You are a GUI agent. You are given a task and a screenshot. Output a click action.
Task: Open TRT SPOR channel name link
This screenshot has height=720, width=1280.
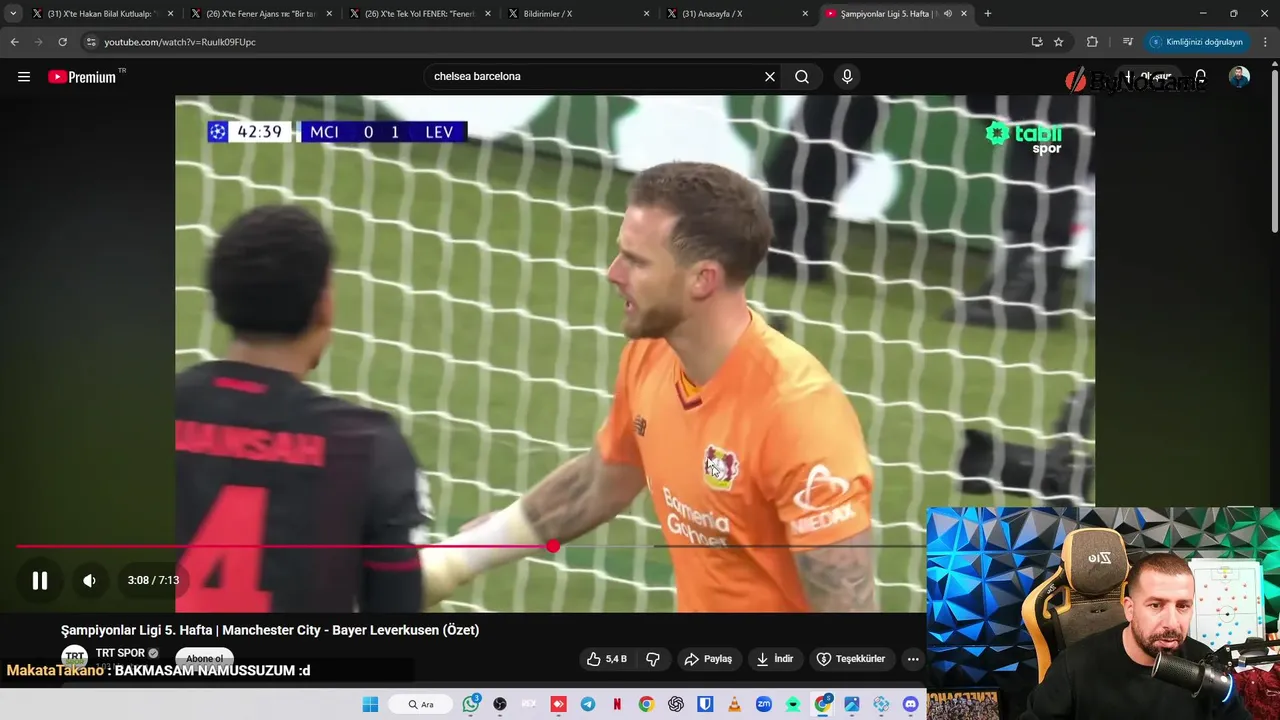pyautogui.click(x=120, y=653)
